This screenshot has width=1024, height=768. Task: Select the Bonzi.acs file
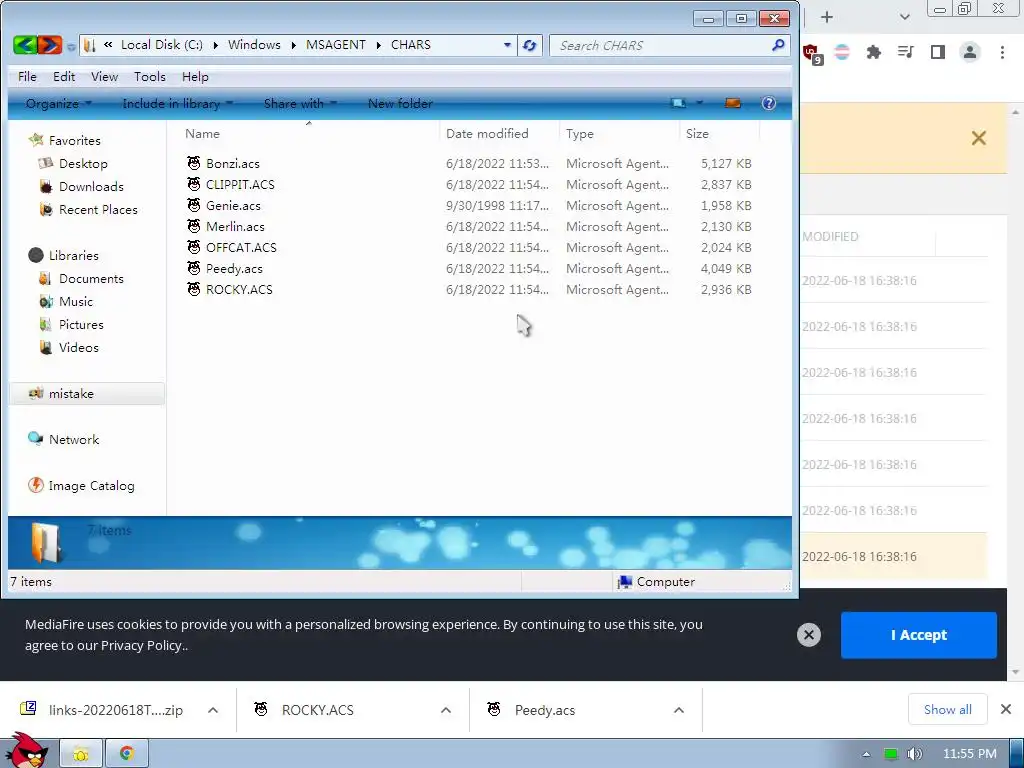(232, 163)
